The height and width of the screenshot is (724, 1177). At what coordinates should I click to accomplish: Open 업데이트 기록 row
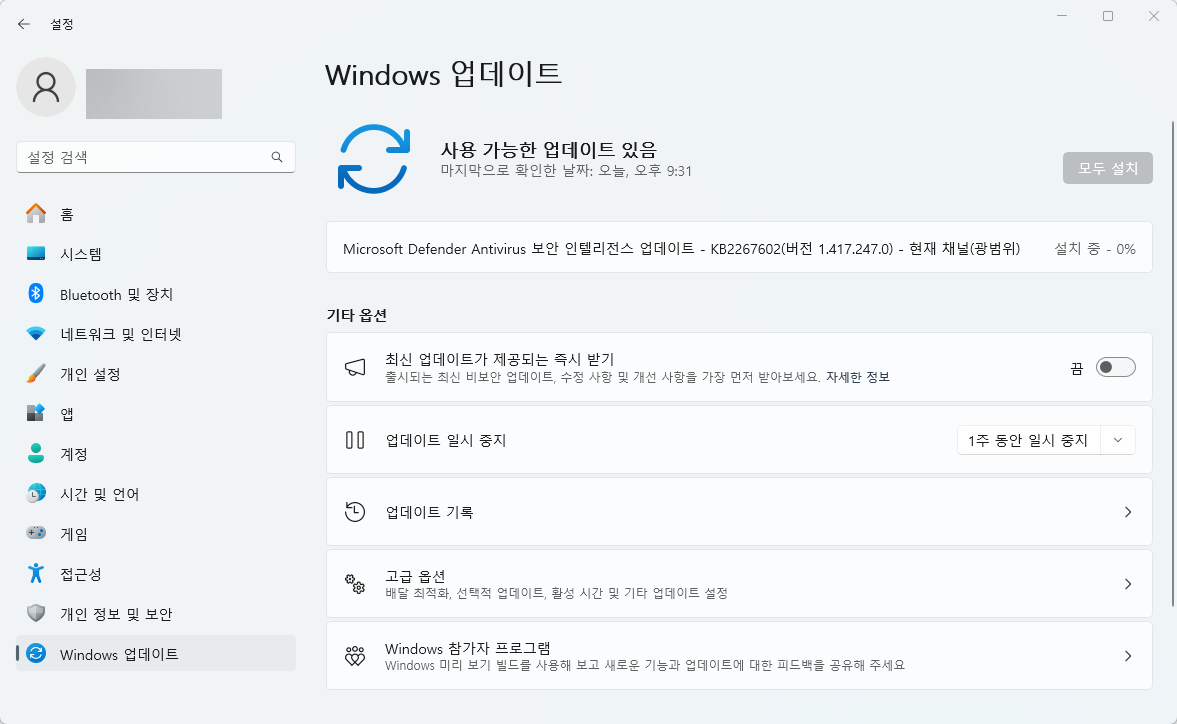tap(739, 512)
